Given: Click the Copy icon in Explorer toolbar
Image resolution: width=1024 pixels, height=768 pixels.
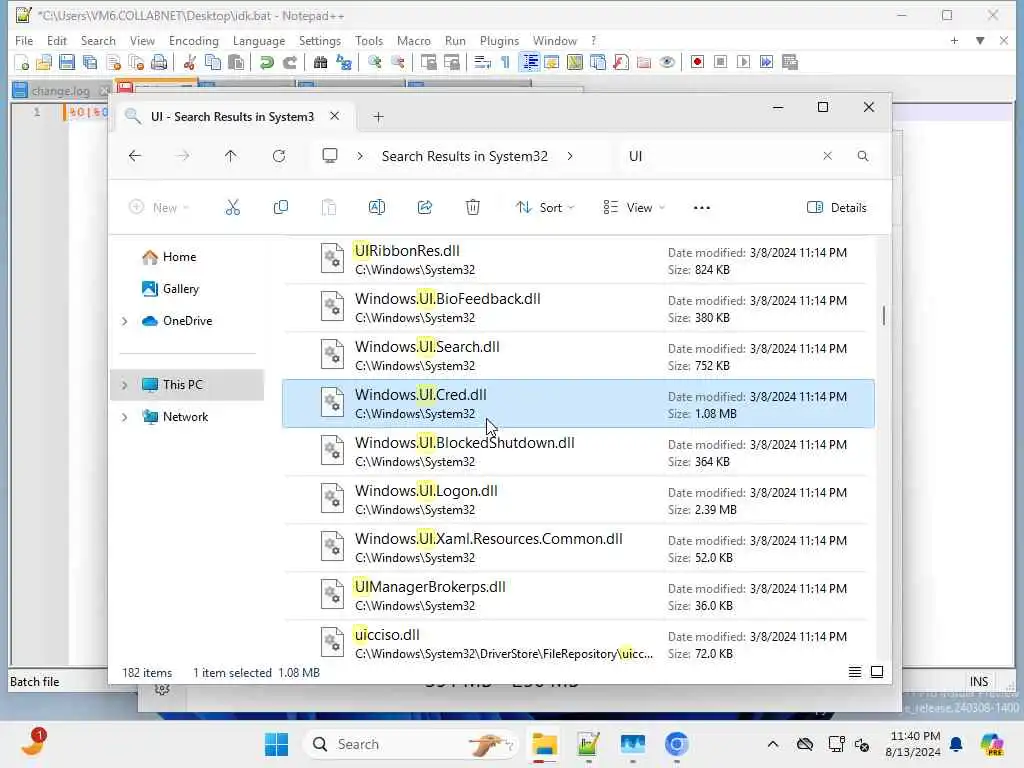Looking at the screenshot, I should 281,208.
